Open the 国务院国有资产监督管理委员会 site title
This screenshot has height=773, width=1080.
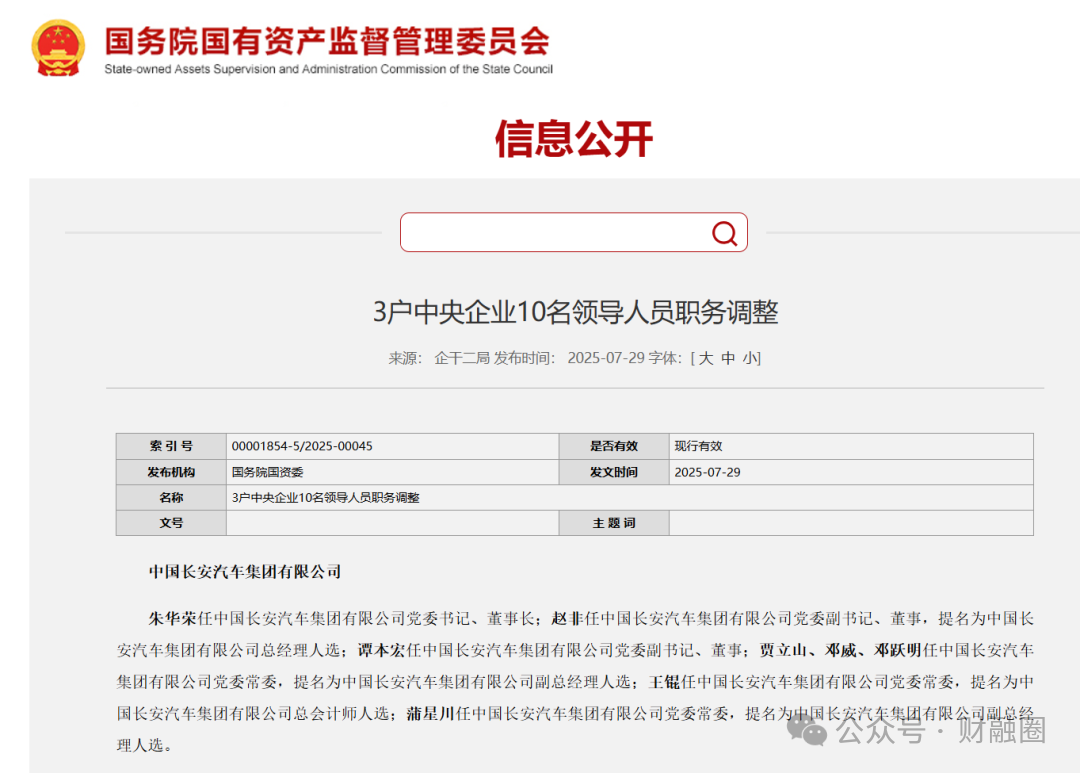(327, 41)
